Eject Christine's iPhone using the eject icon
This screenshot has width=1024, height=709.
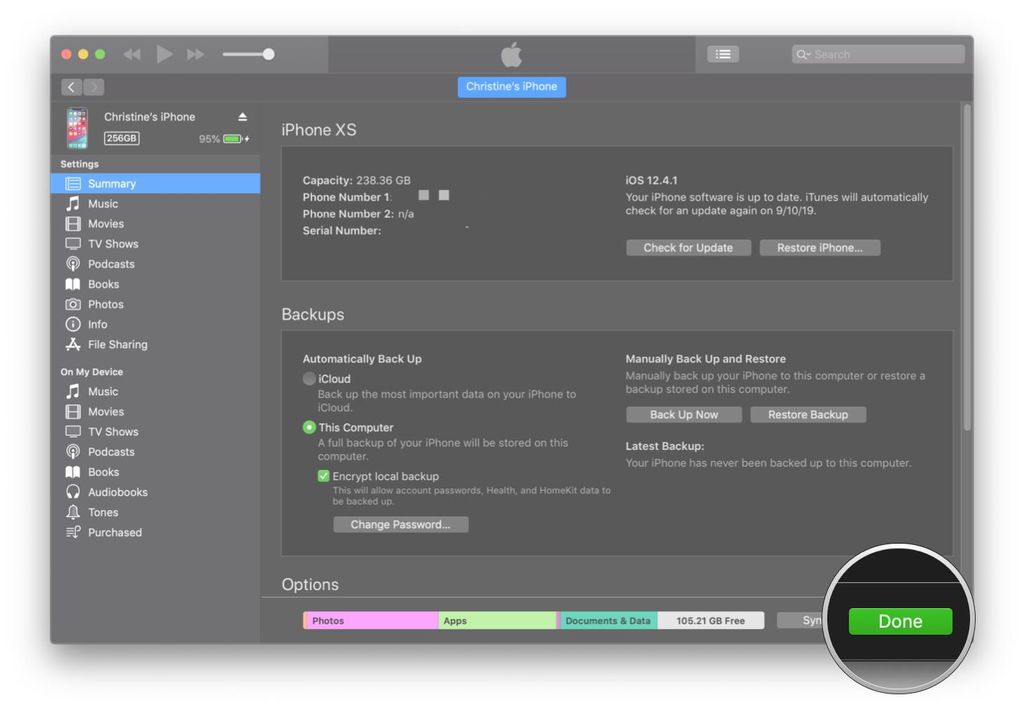point(243,115)
